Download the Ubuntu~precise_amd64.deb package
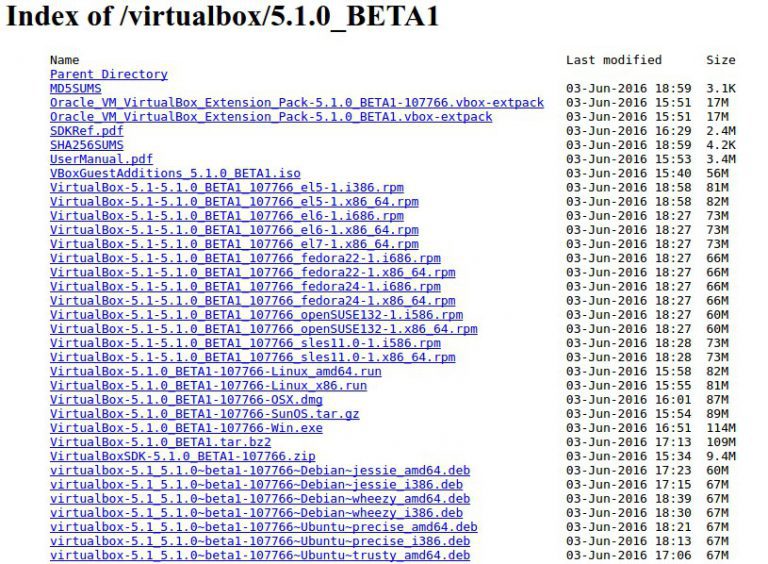 [x=264, y=528]
